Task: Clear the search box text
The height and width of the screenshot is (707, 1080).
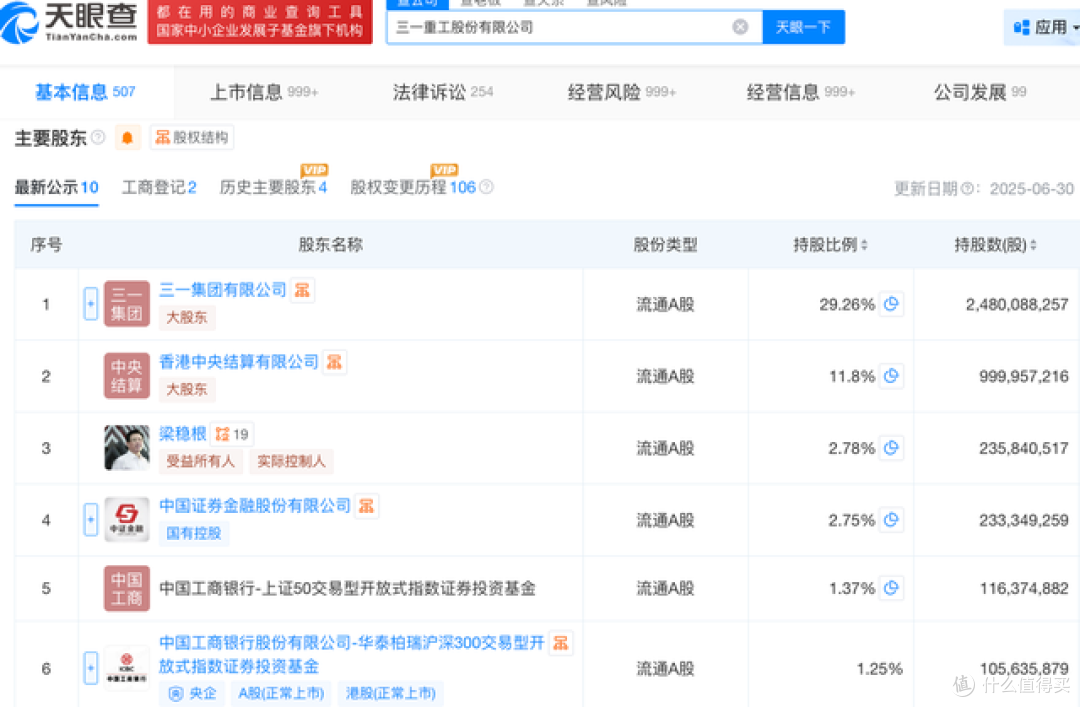Action: coord(740,27)
